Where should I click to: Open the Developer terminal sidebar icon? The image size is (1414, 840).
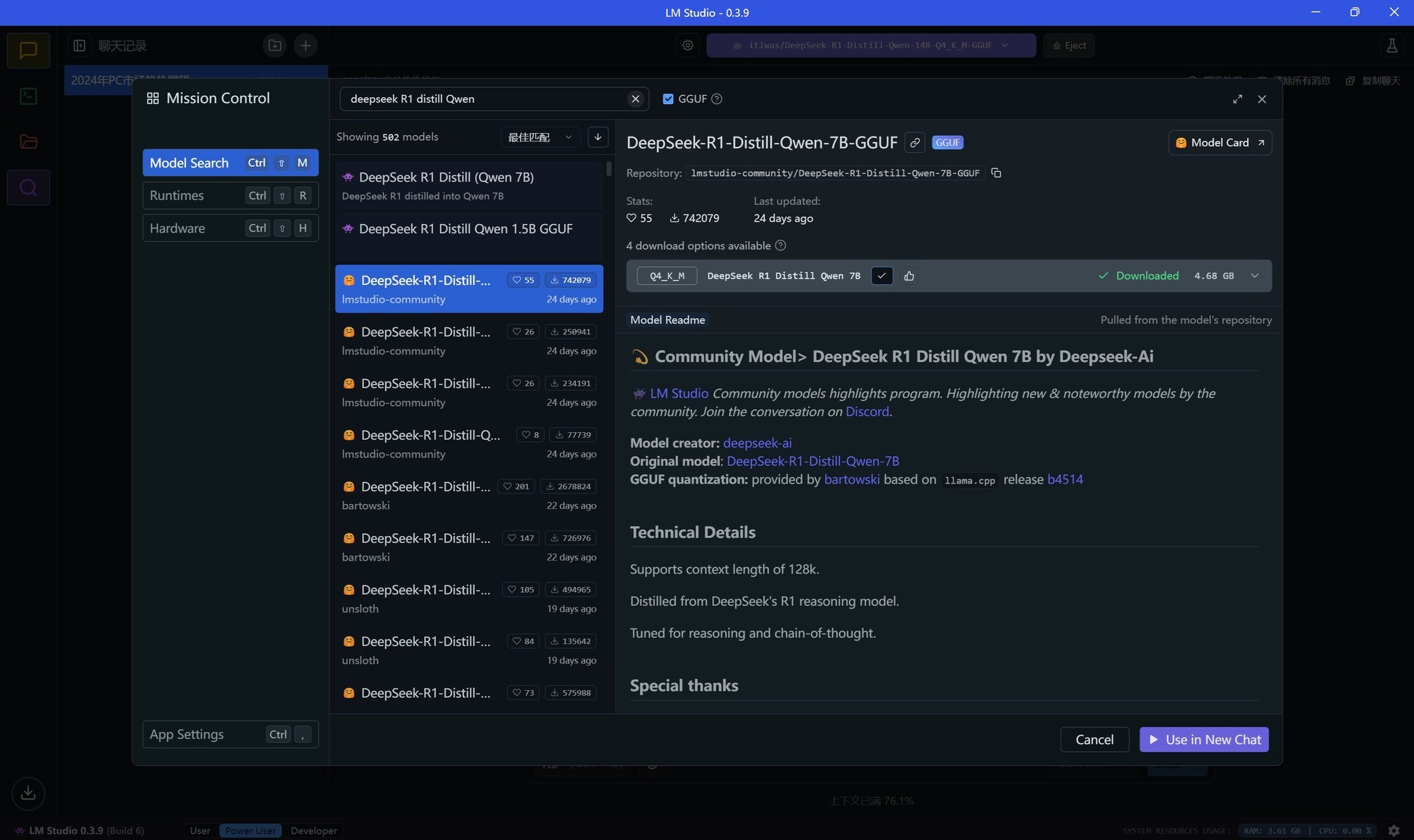tap(28, 96)
